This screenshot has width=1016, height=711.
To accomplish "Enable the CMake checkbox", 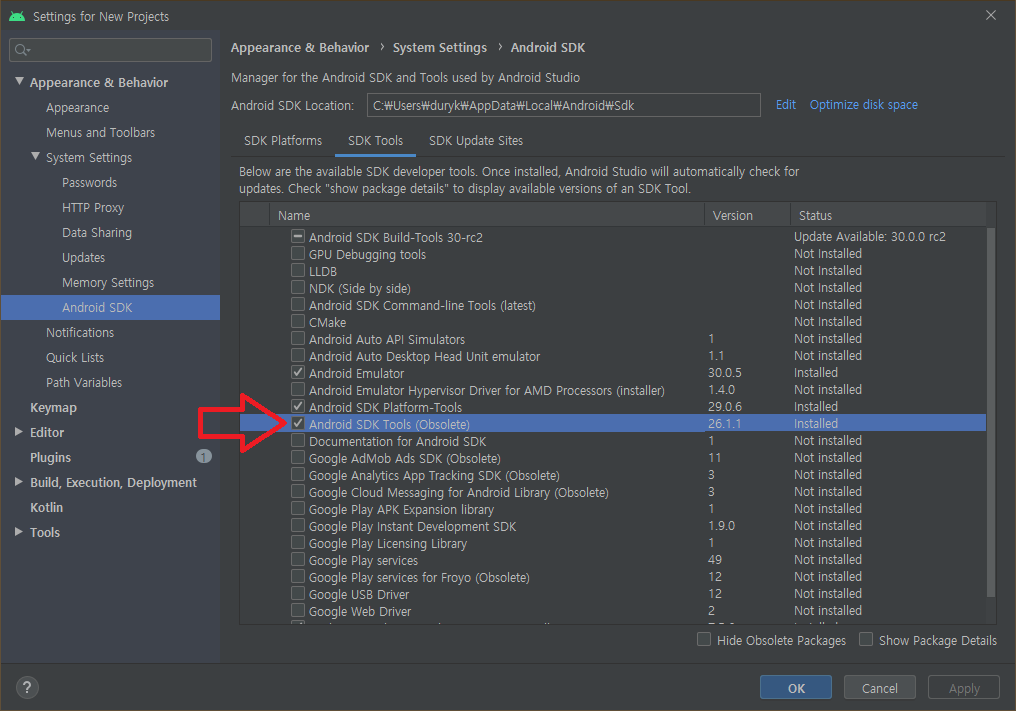I will tap(298, 321).
